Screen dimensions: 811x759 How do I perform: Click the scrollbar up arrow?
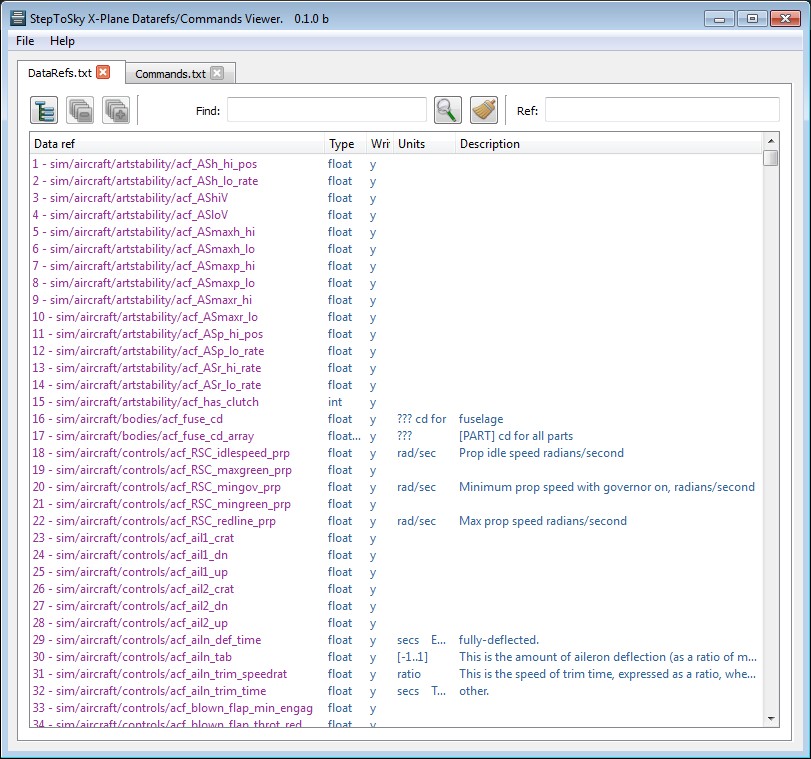coord(771,141)
